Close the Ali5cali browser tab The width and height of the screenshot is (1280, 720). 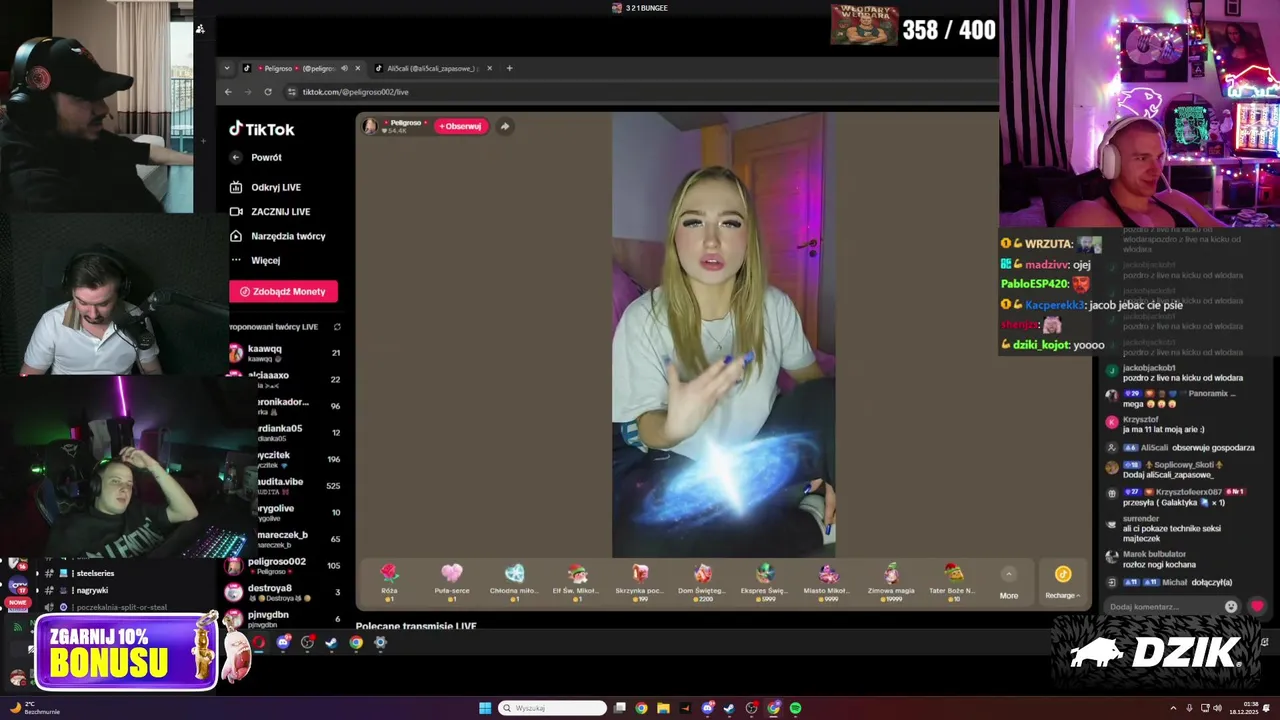489,68
